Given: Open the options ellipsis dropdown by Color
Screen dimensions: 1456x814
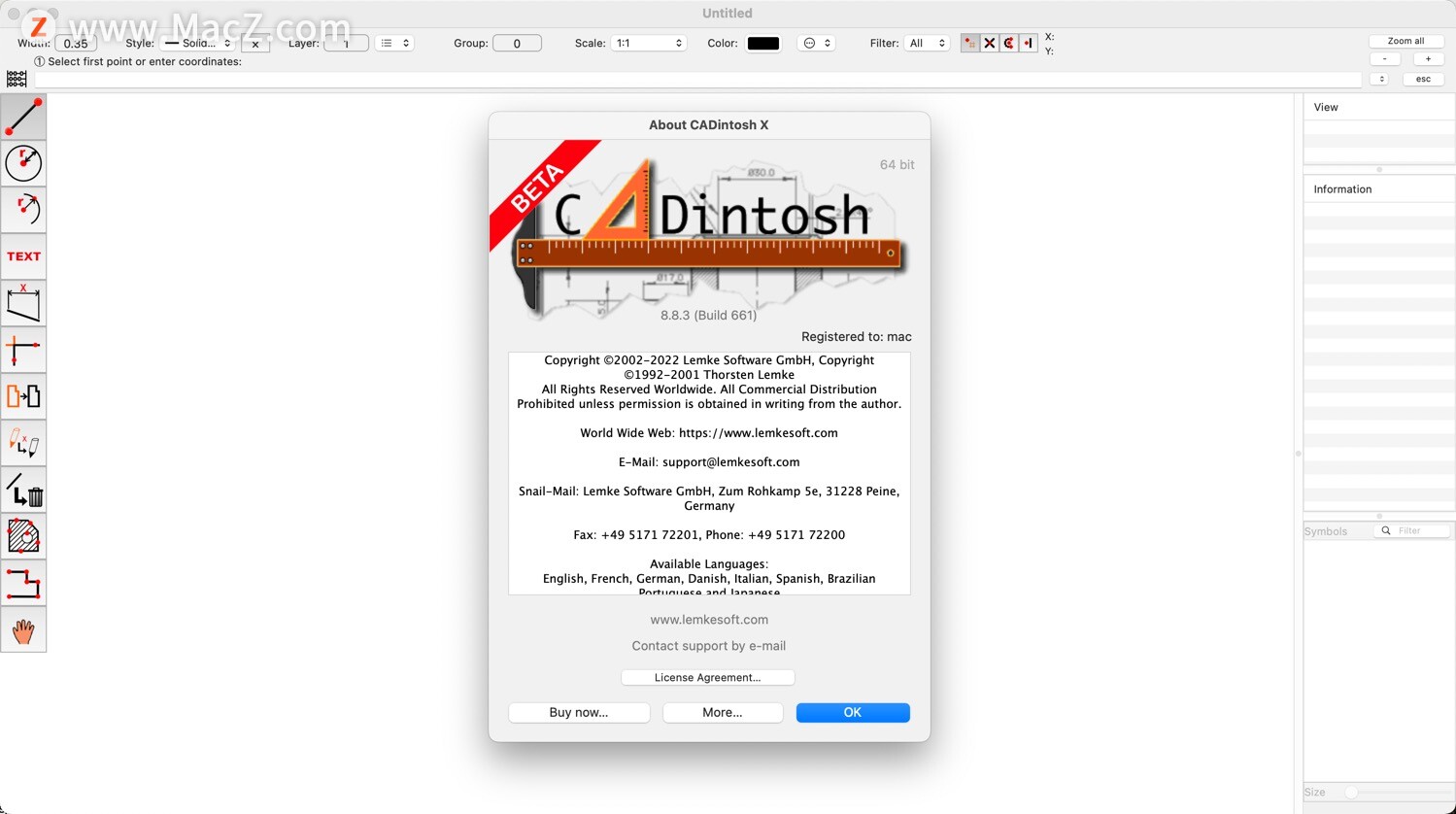Looking at the screenshot, I should point(817,43).
